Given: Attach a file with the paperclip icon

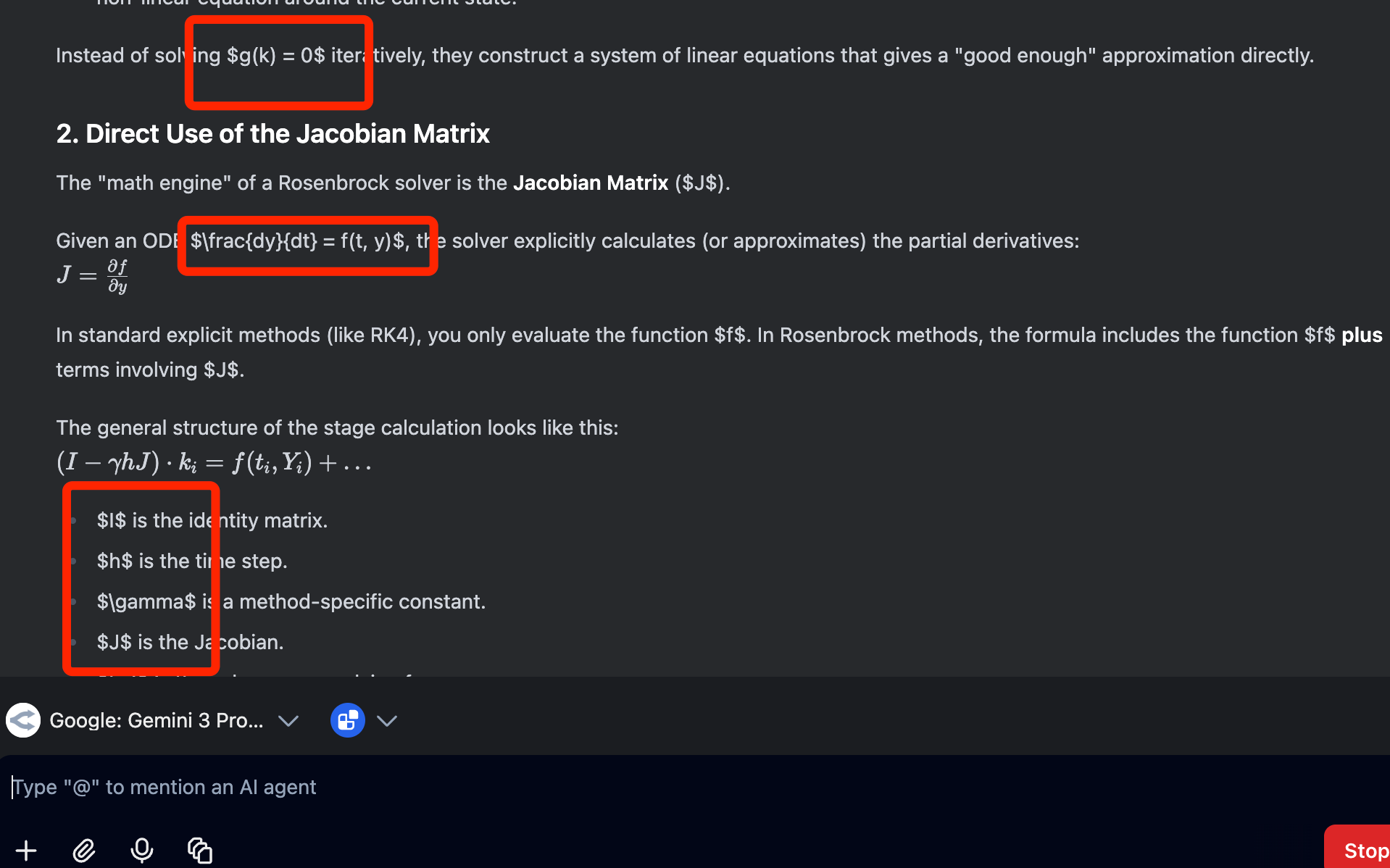Looking at the screenshot, I should pyautogui.click(x=84, y=850).
